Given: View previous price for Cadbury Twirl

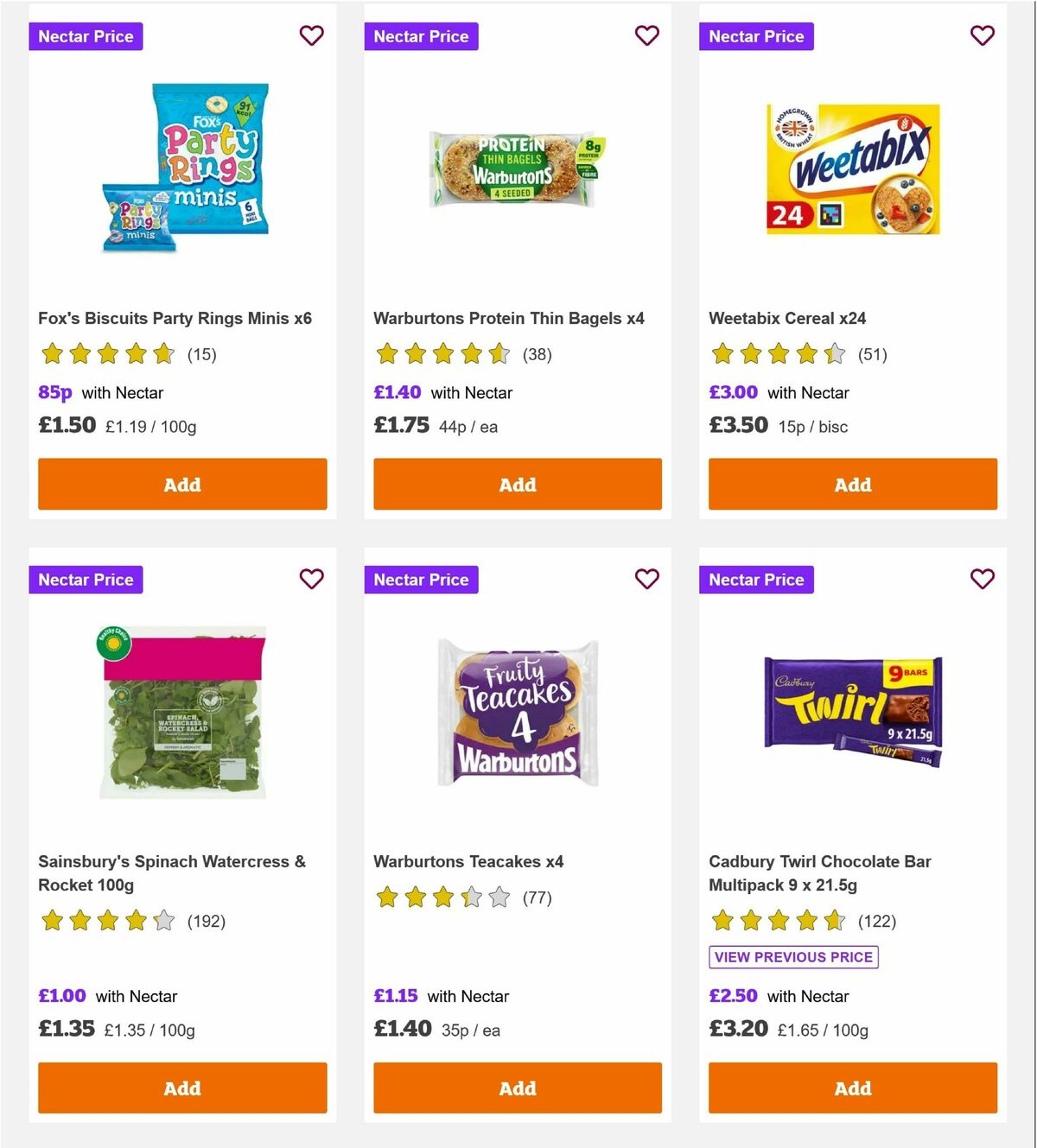Looking at the screenshot, I should [792, 956].
